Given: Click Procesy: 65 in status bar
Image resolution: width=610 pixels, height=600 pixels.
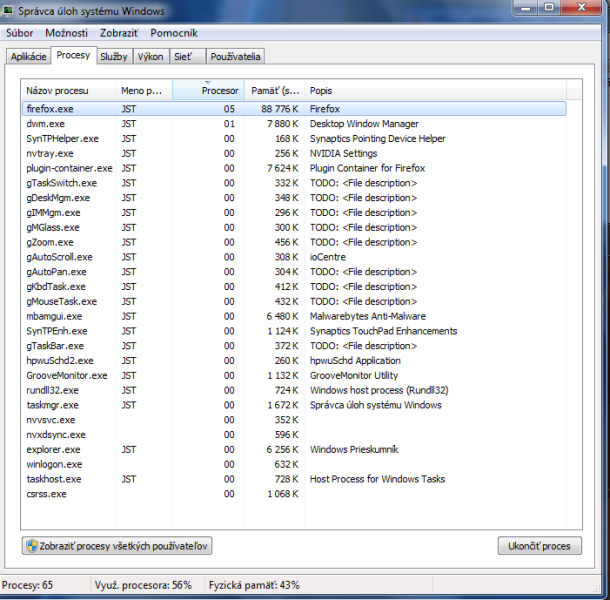Looking at the screenshot, I should (x=27, y=585).
